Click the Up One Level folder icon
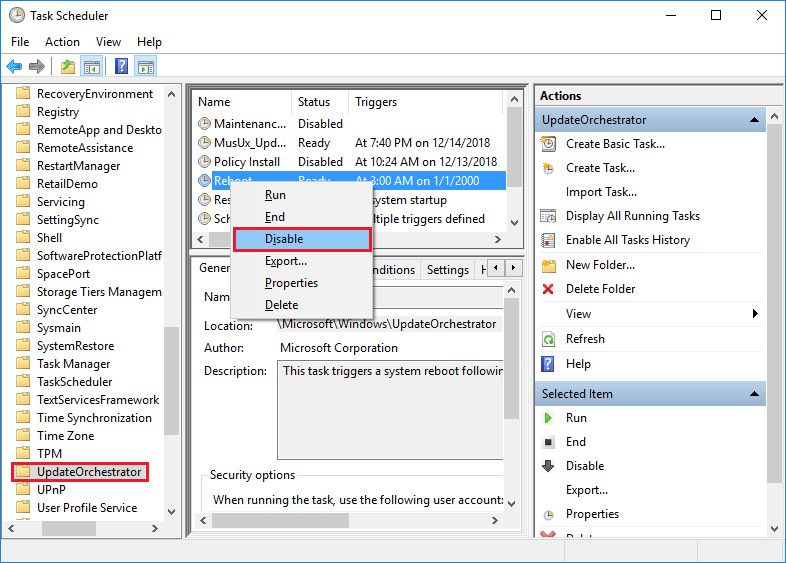Image resolution: width=786 pixels, height=563 pixels. click(67, 67)
